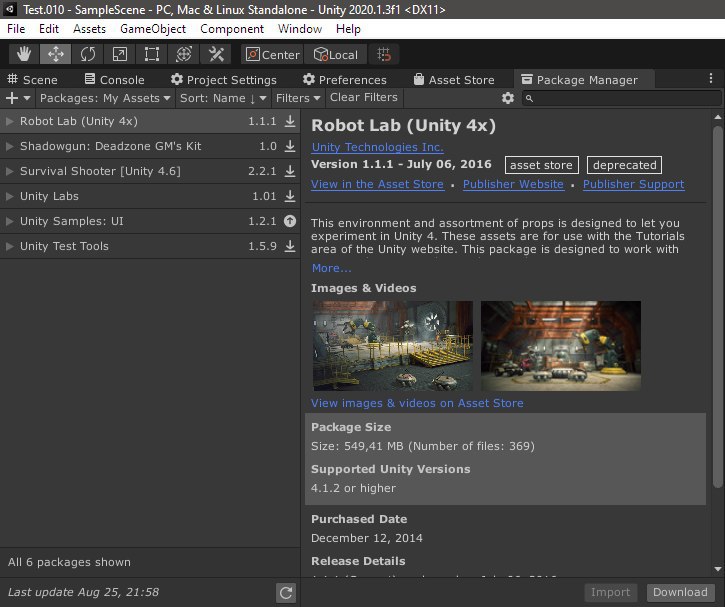This screenshot has width=725, height=607.
Task: Open the Publisher Support link
Action: [x=633, y=184]
